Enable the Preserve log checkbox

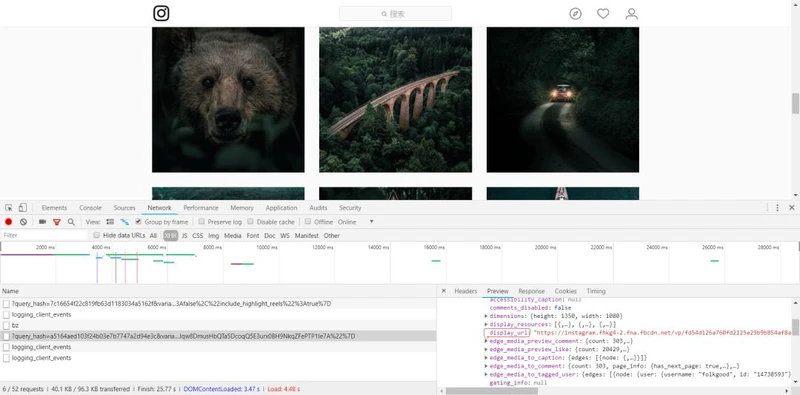[x=202, y=221]
